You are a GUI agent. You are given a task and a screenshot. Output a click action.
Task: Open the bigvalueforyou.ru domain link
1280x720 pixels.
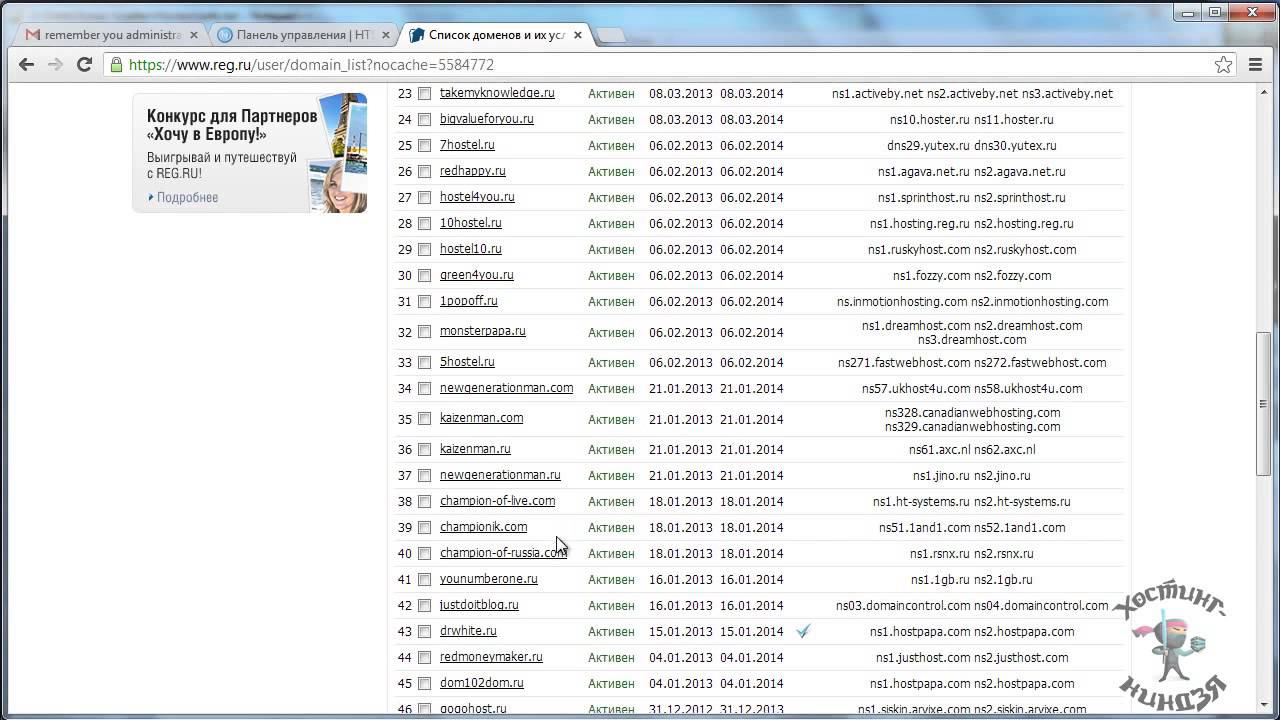487,119
